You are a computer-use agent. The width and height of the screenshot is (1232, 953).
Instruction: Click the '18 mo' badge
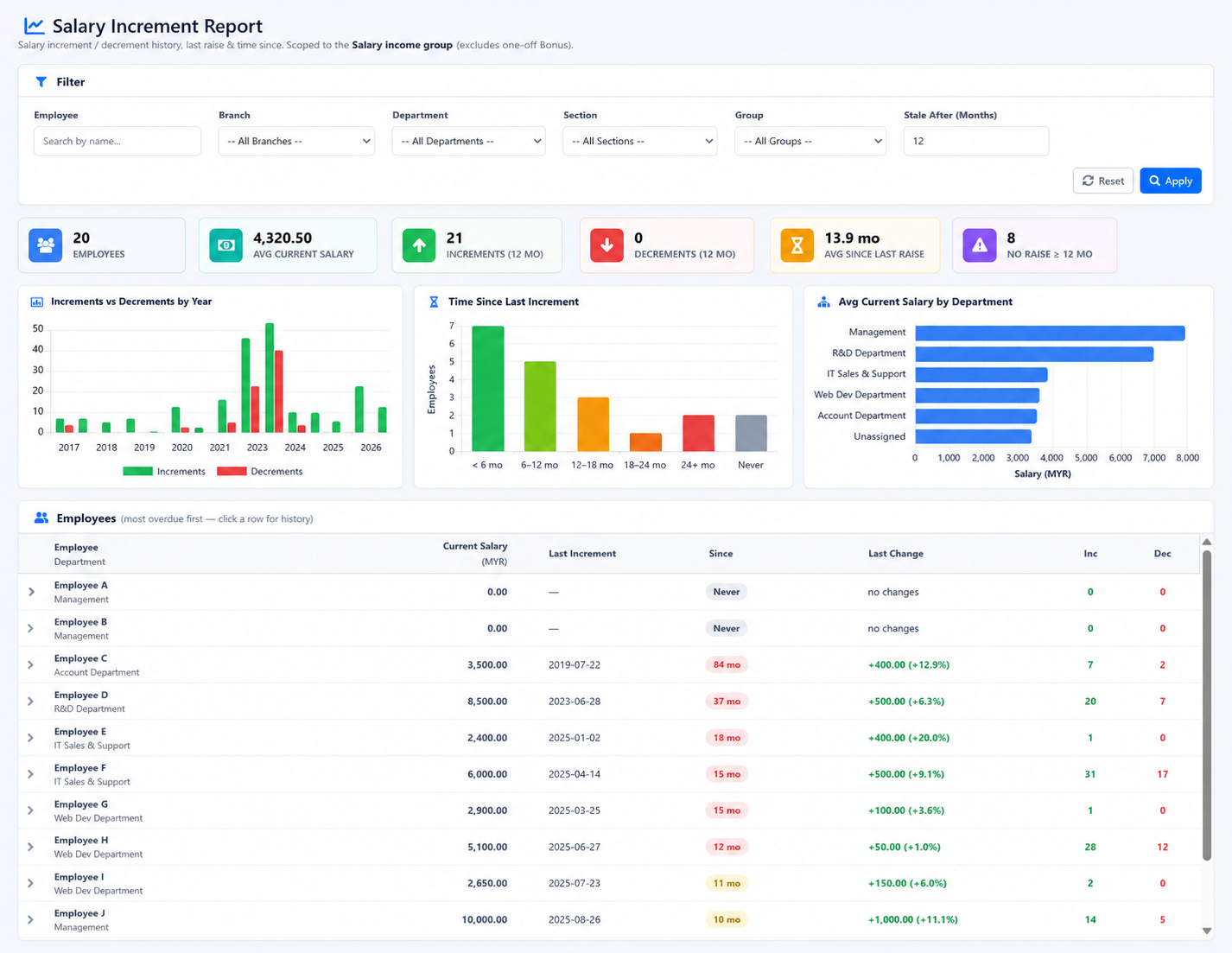click(727, 738)
